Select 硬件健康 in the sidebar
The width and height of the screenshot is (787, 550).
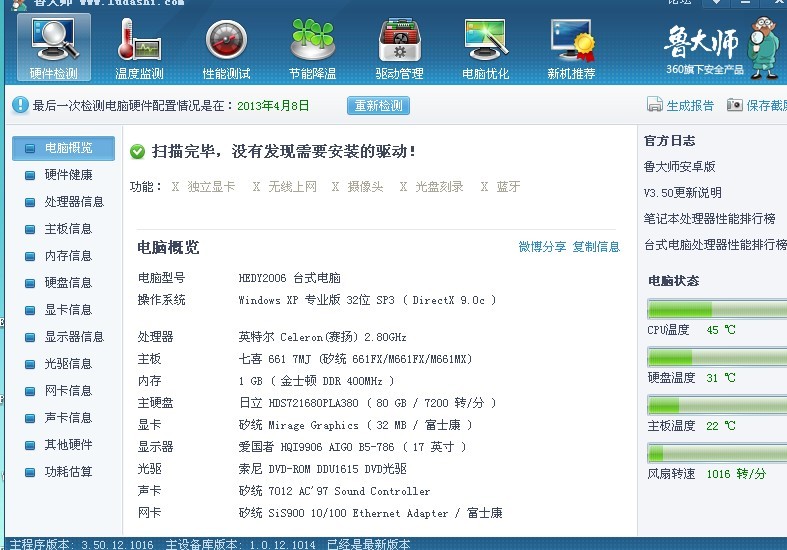tap(68, 175)
